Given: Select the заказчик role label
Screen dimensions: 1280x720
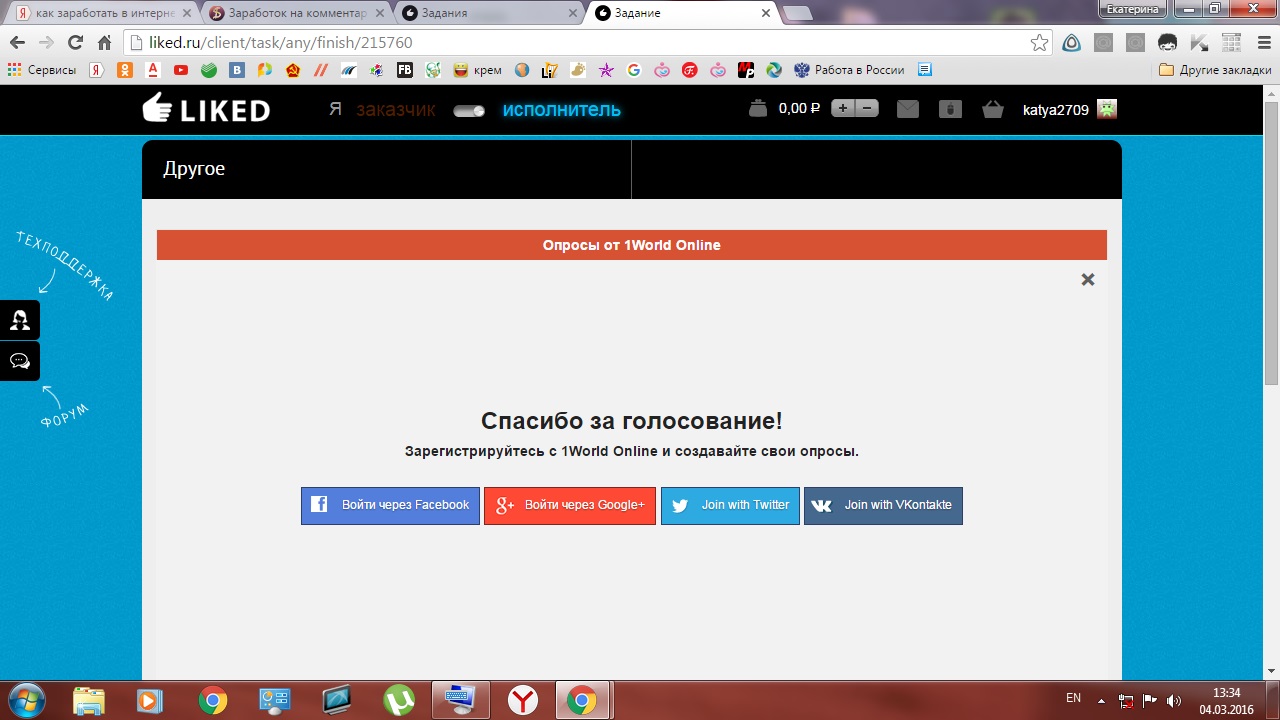Looking at the screenshot, I should [396, 110].
